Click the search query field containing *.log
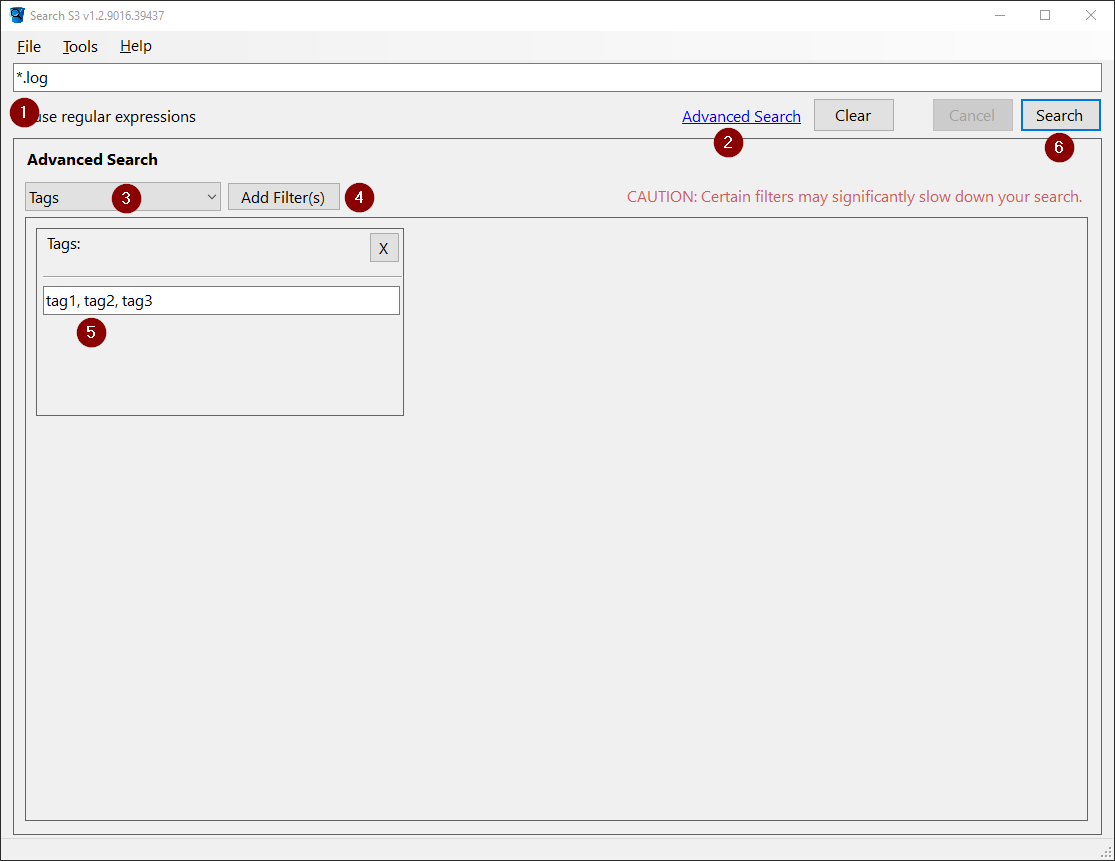Viewport: 1115px width, 861px height. point(557,77)
